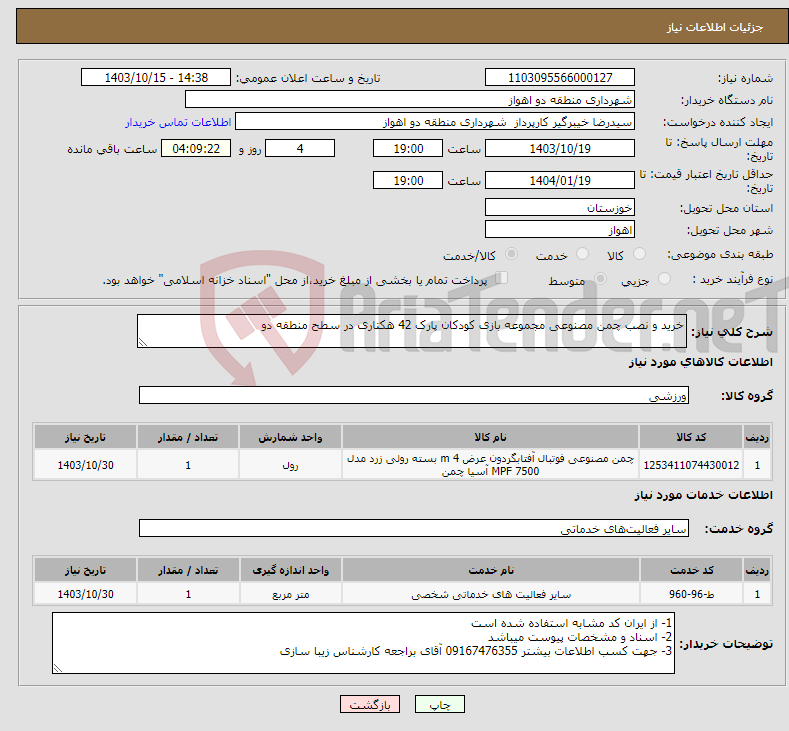Click the گروه کالا field ورزشی
The height and width of the screenshot is (731, 789).
point(414,395)
